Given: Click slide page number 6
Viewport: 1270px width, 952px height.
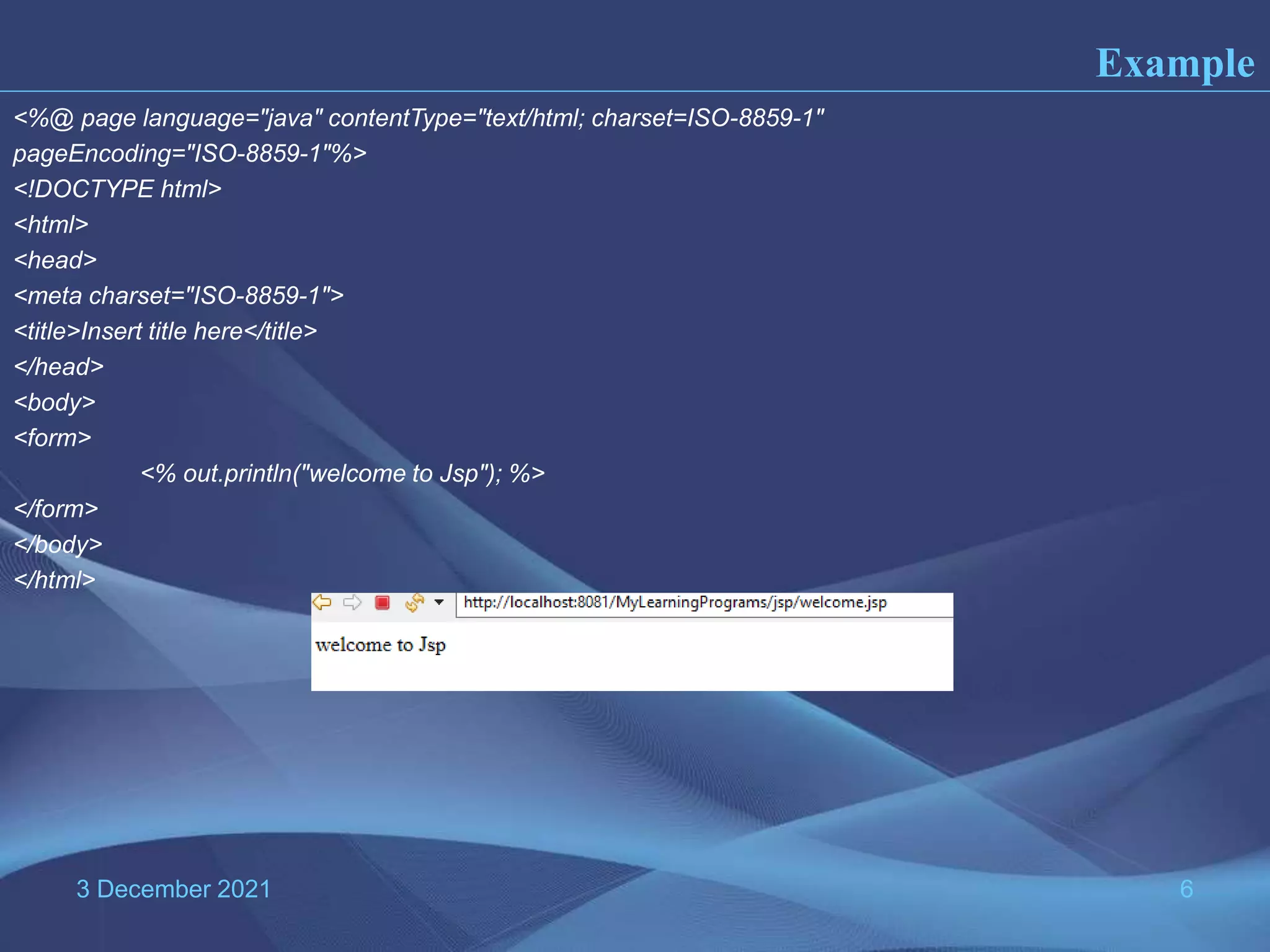Looking at the screenshot, I should point(1186,889).
